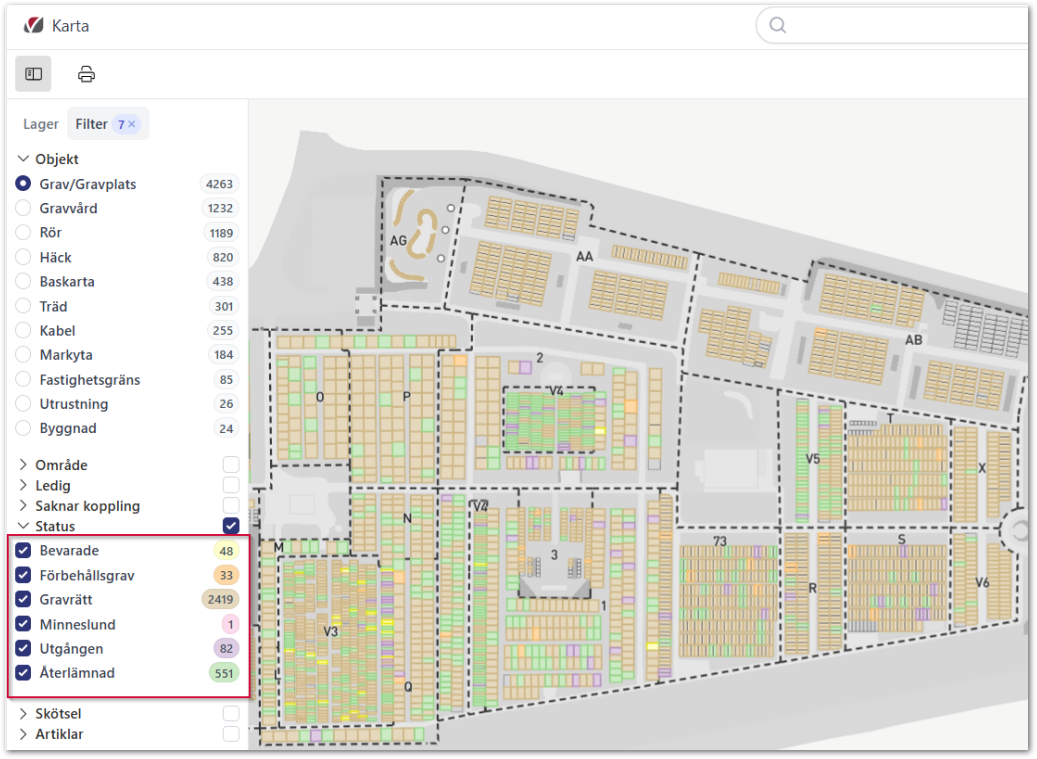Click the yellow Bevarade count badge 48
The height and width of the screenshot is (759, 1037).
pyautogui.click(x=226, y=551)
